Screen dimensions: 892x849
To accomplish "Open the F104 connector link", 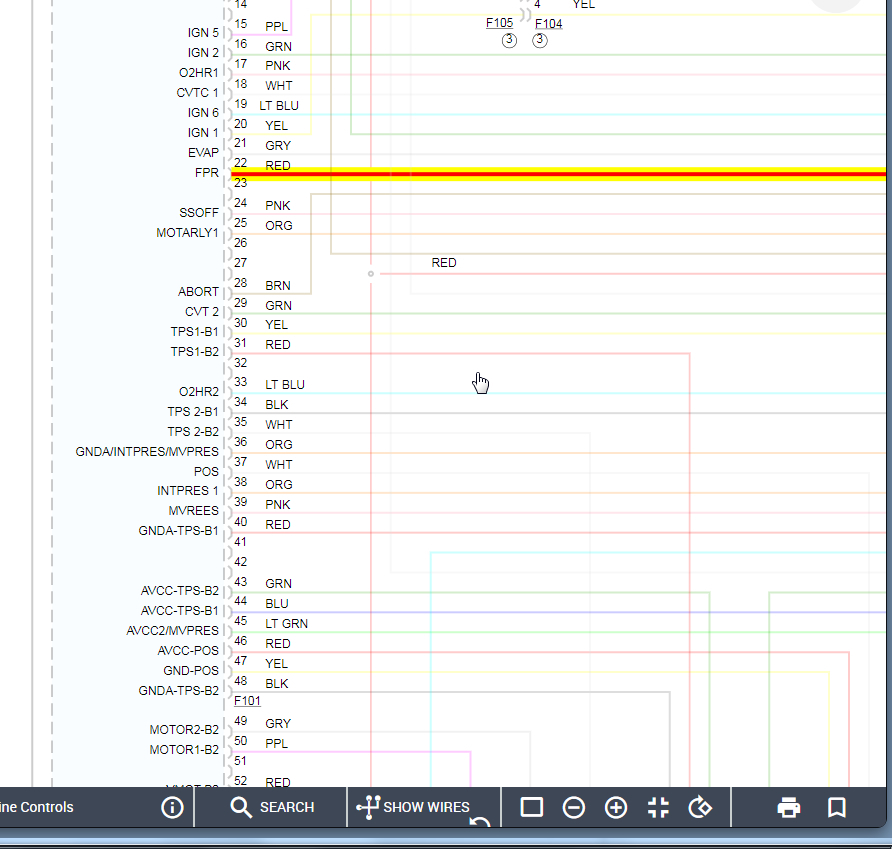I will (548, 23).
